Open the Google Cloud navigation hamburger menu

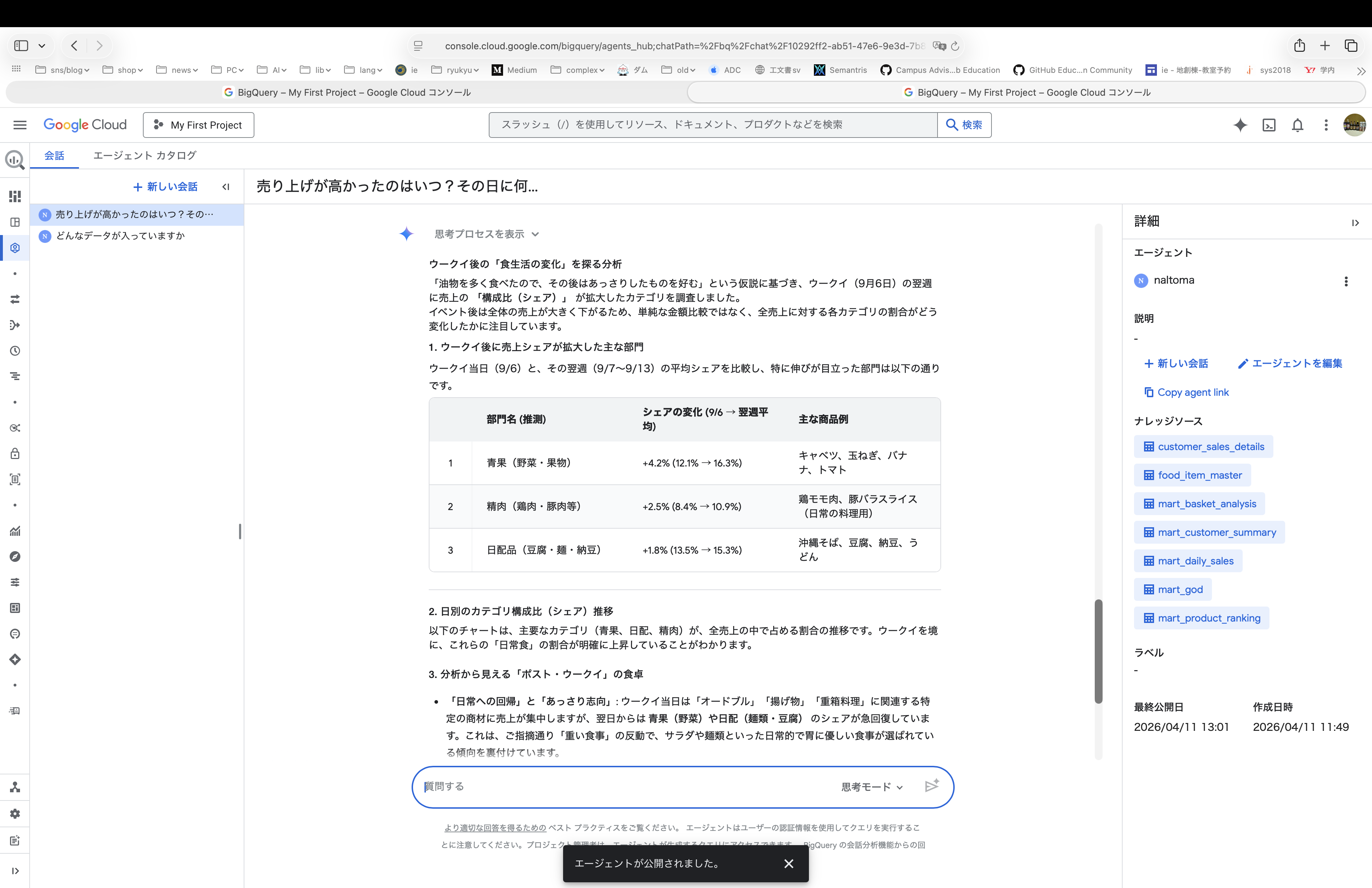click(20, 125)
